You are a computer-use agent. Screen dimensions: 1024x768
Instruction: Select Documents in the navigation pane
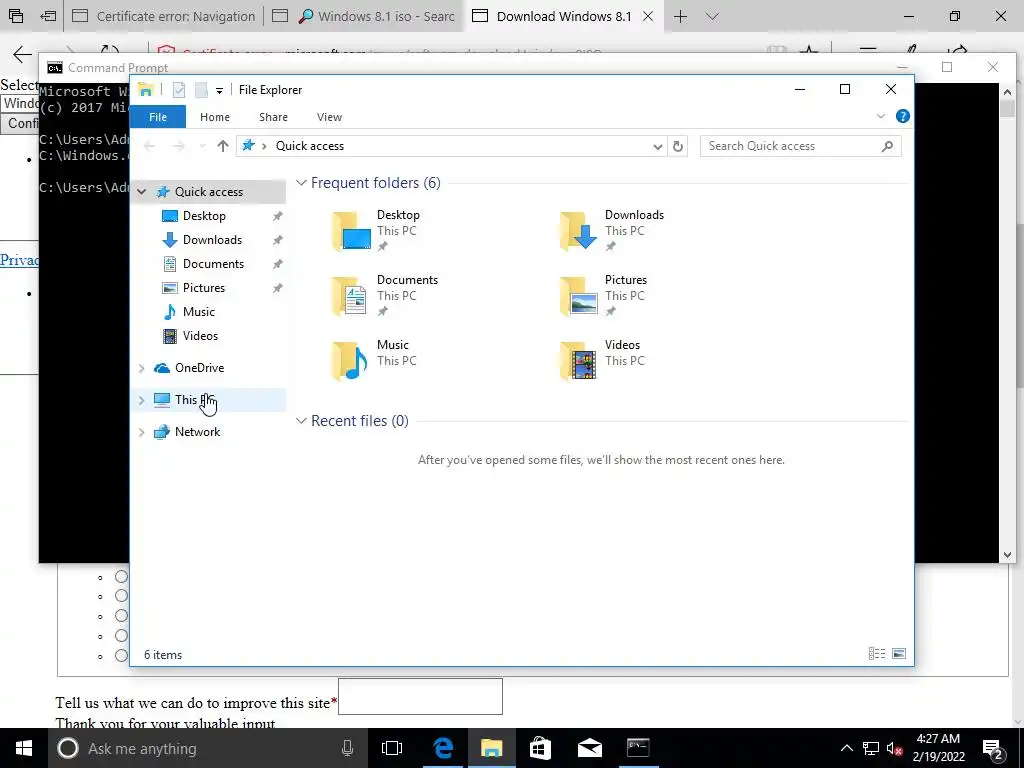[213, 264]
